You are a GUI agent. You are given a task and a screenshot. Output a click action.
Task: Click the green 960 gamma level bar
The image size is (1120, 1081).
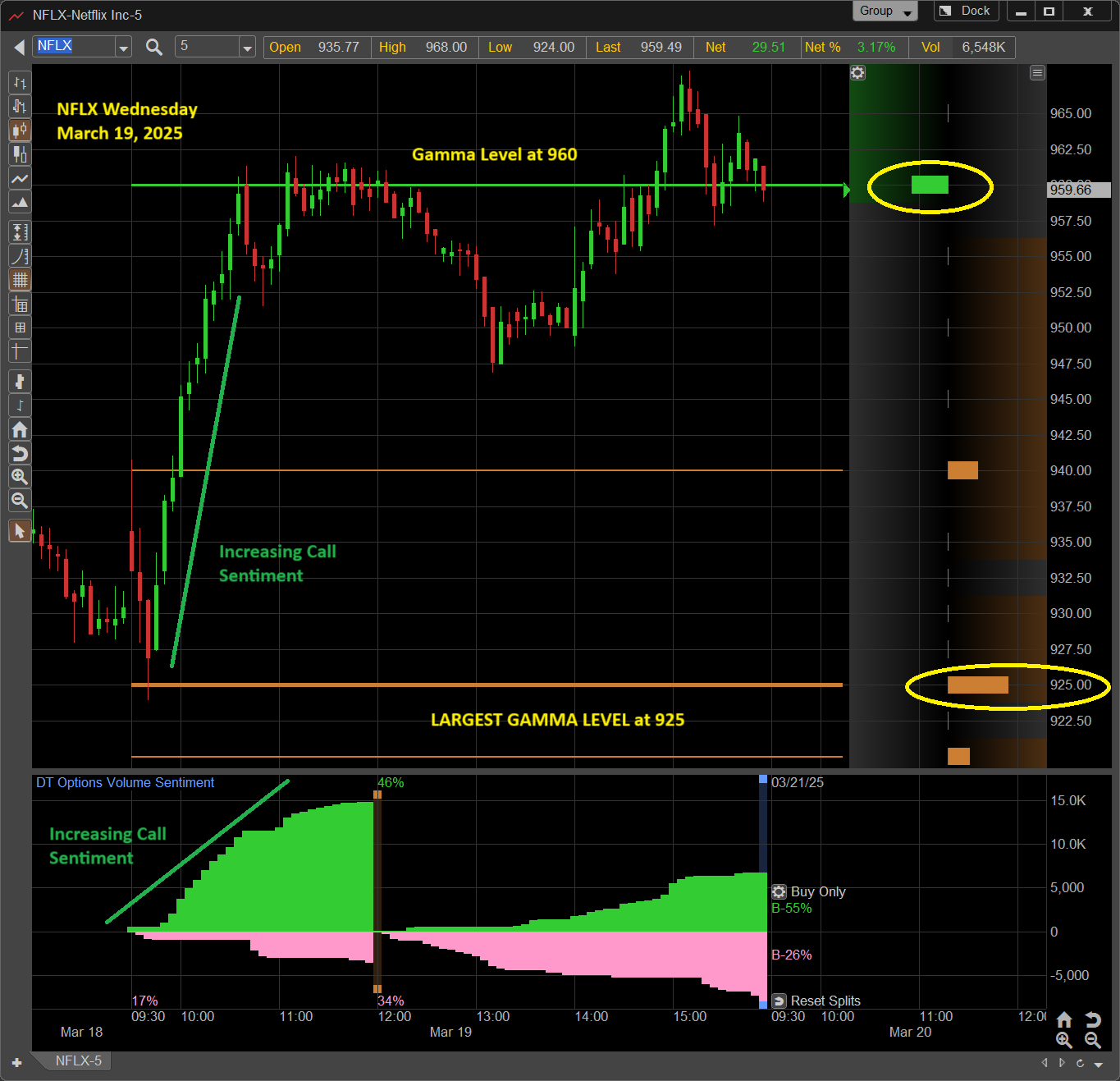(930, 185)
